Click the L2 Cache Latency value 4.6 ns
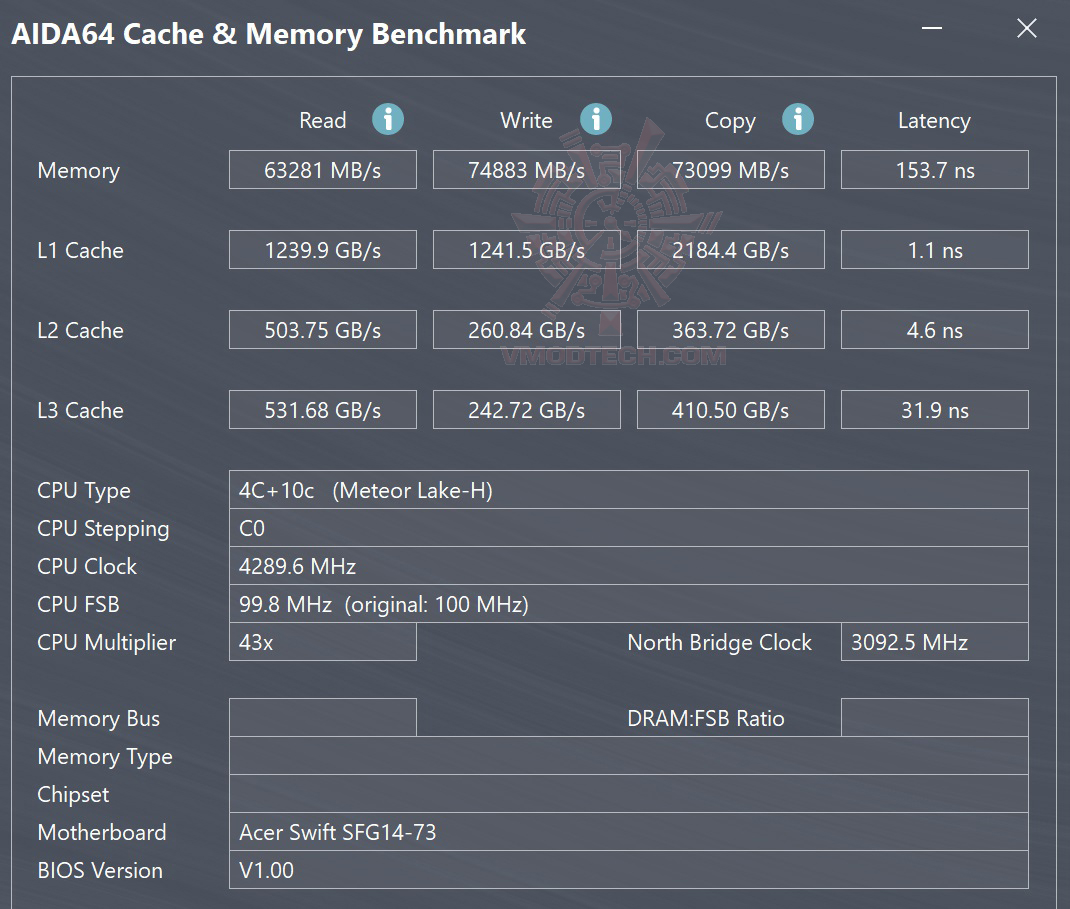 coord(934,330)
